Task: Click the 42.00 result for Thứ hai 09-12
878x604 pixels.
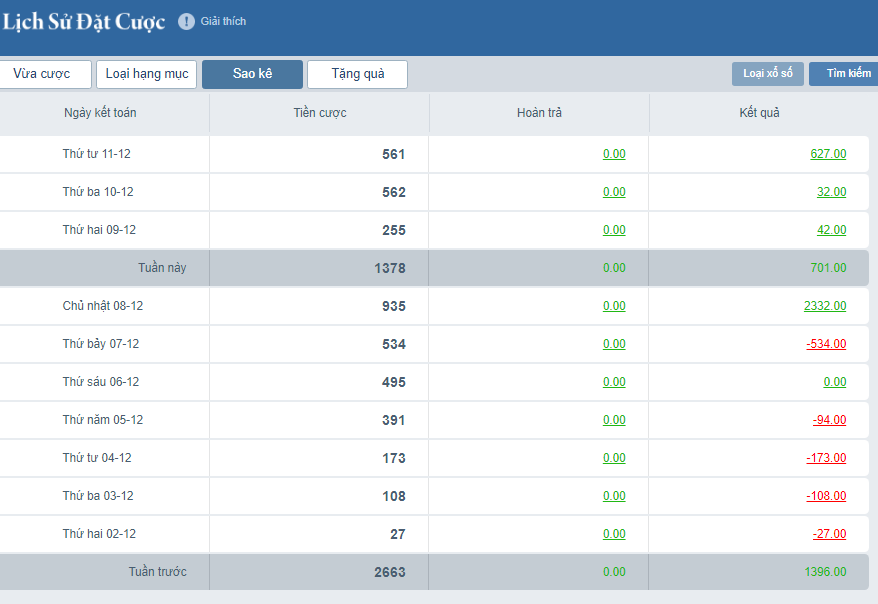Action: pos(831,230)
